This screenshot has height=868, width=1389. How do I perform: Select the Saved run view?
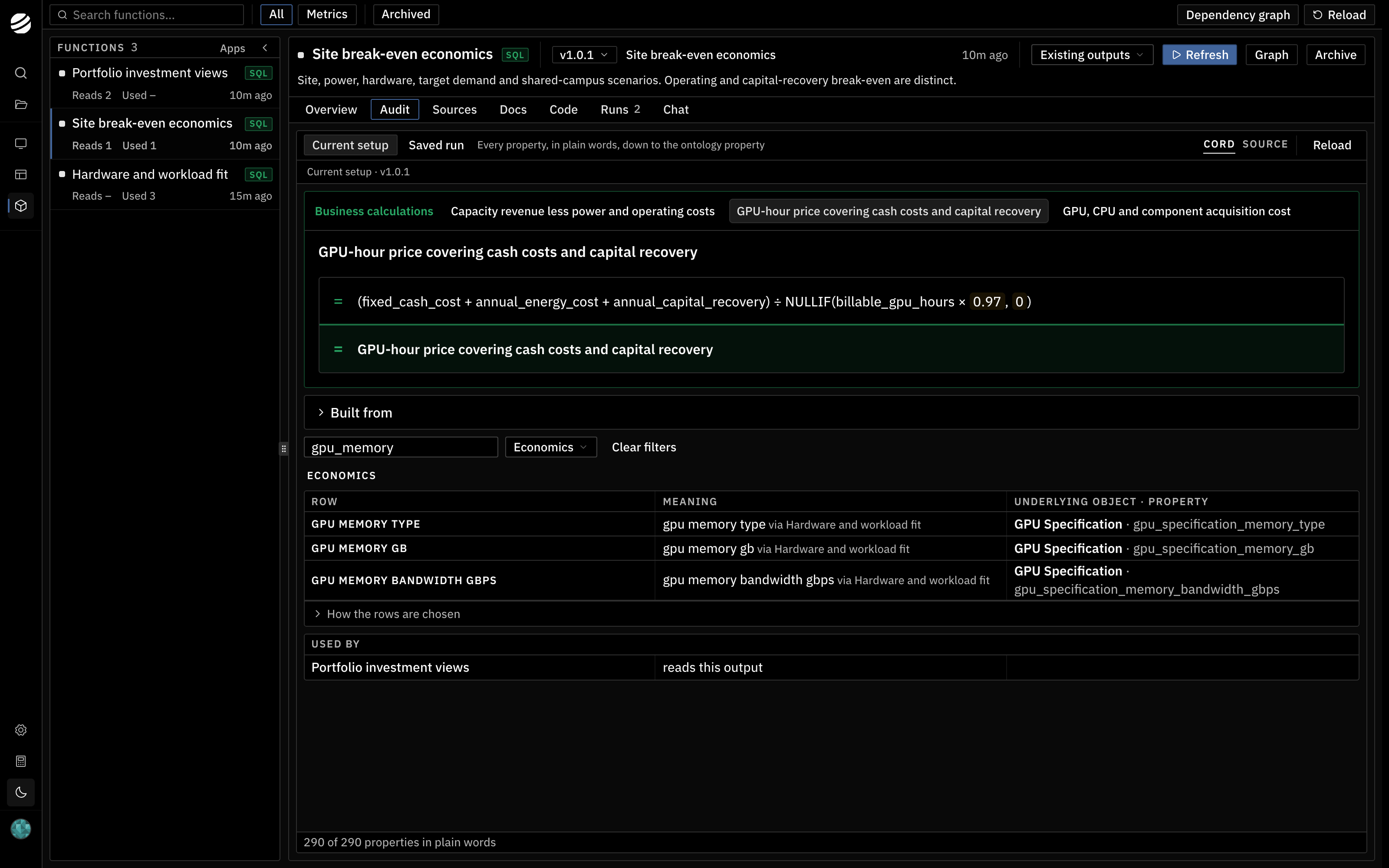[436, 145]
